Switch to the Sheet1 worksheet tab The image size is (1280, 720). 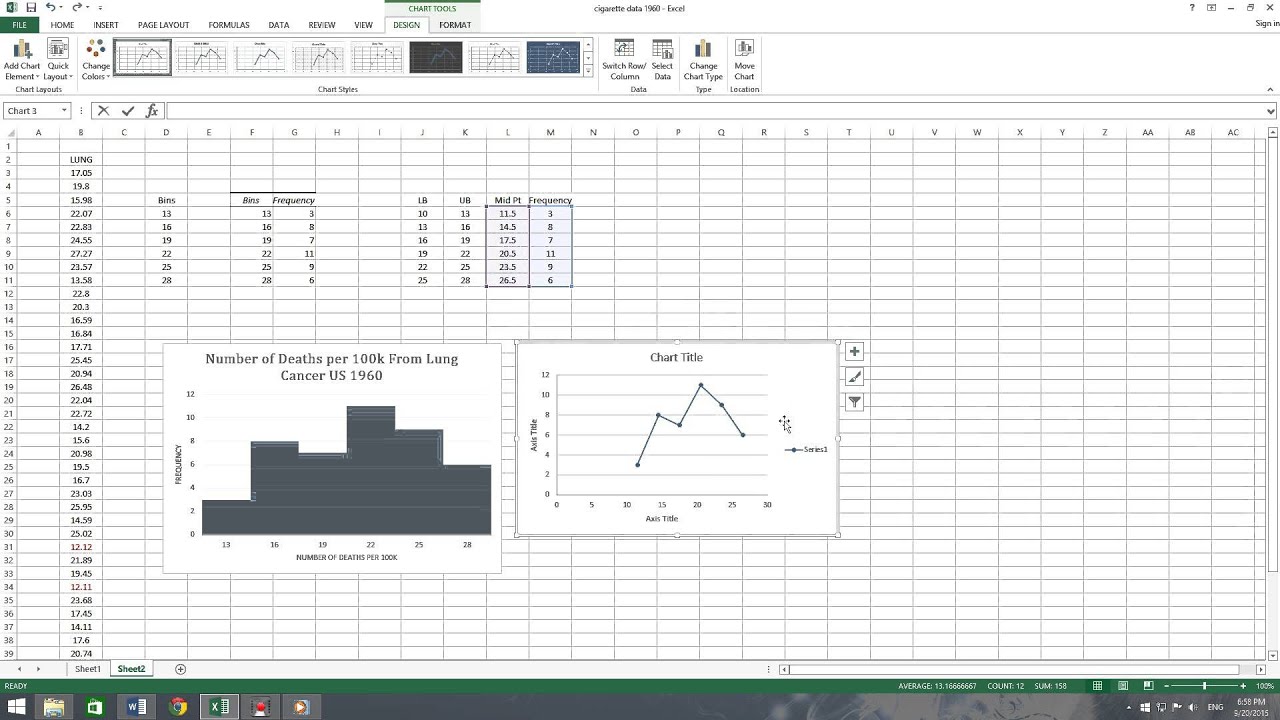pyautogui.click(x=88, y=669)
